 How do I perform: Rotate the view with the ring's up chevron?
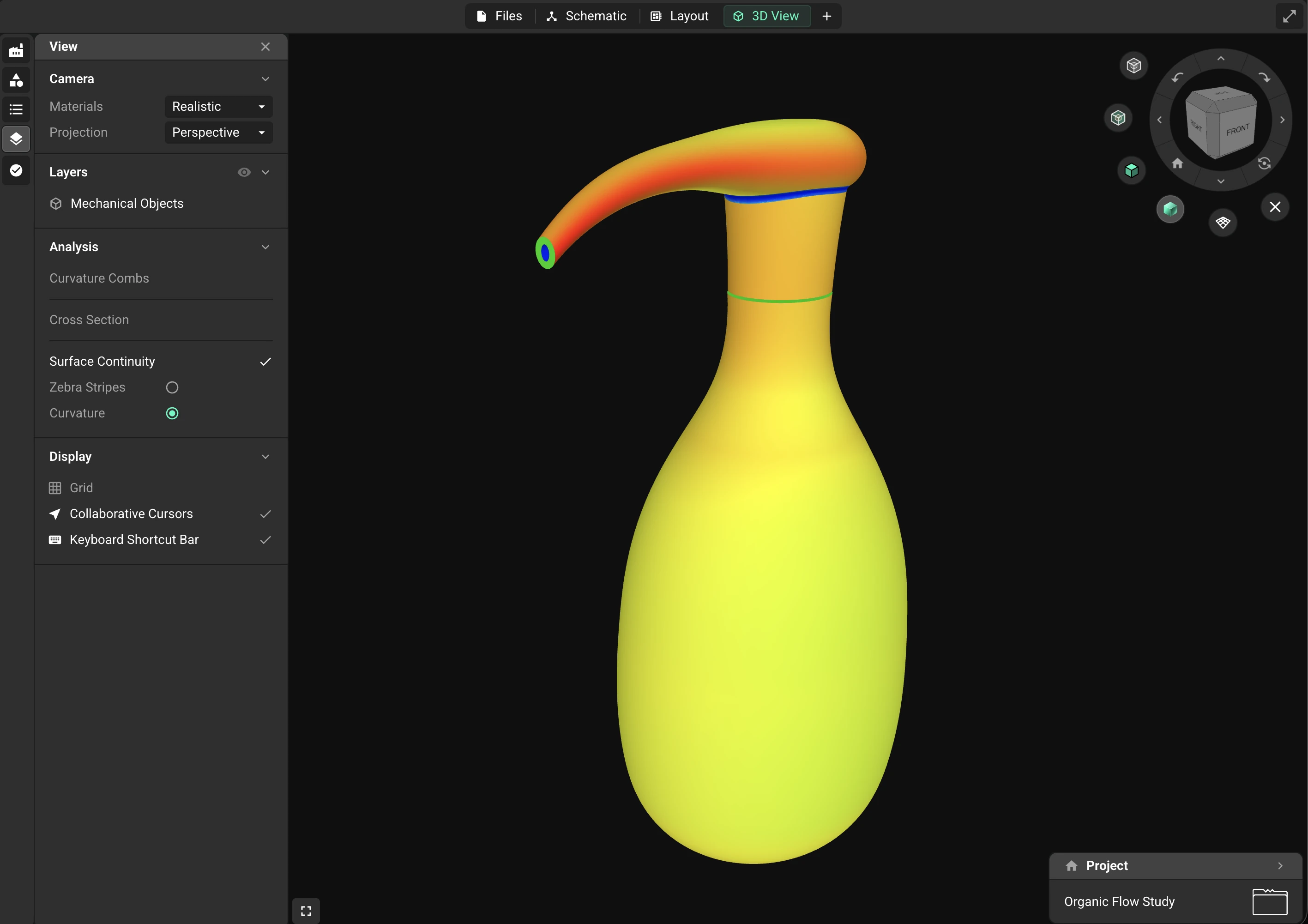point(1221,59)
